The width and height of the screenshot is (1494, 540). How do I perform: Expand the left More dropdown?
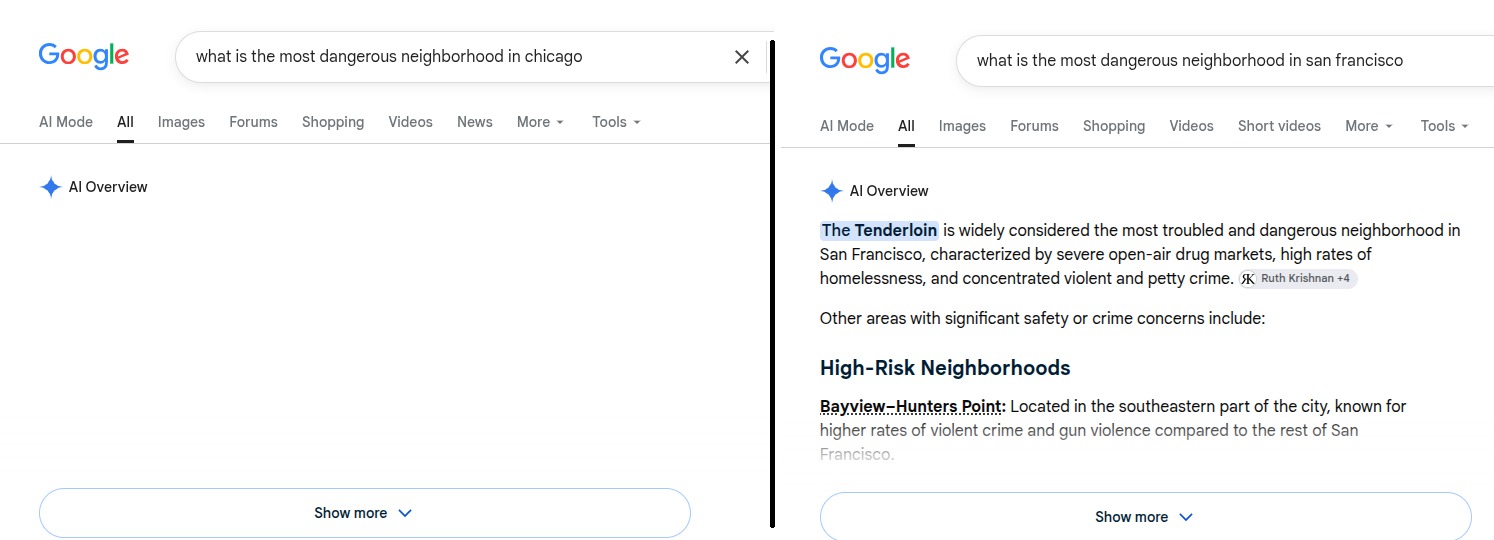(540, 122)
